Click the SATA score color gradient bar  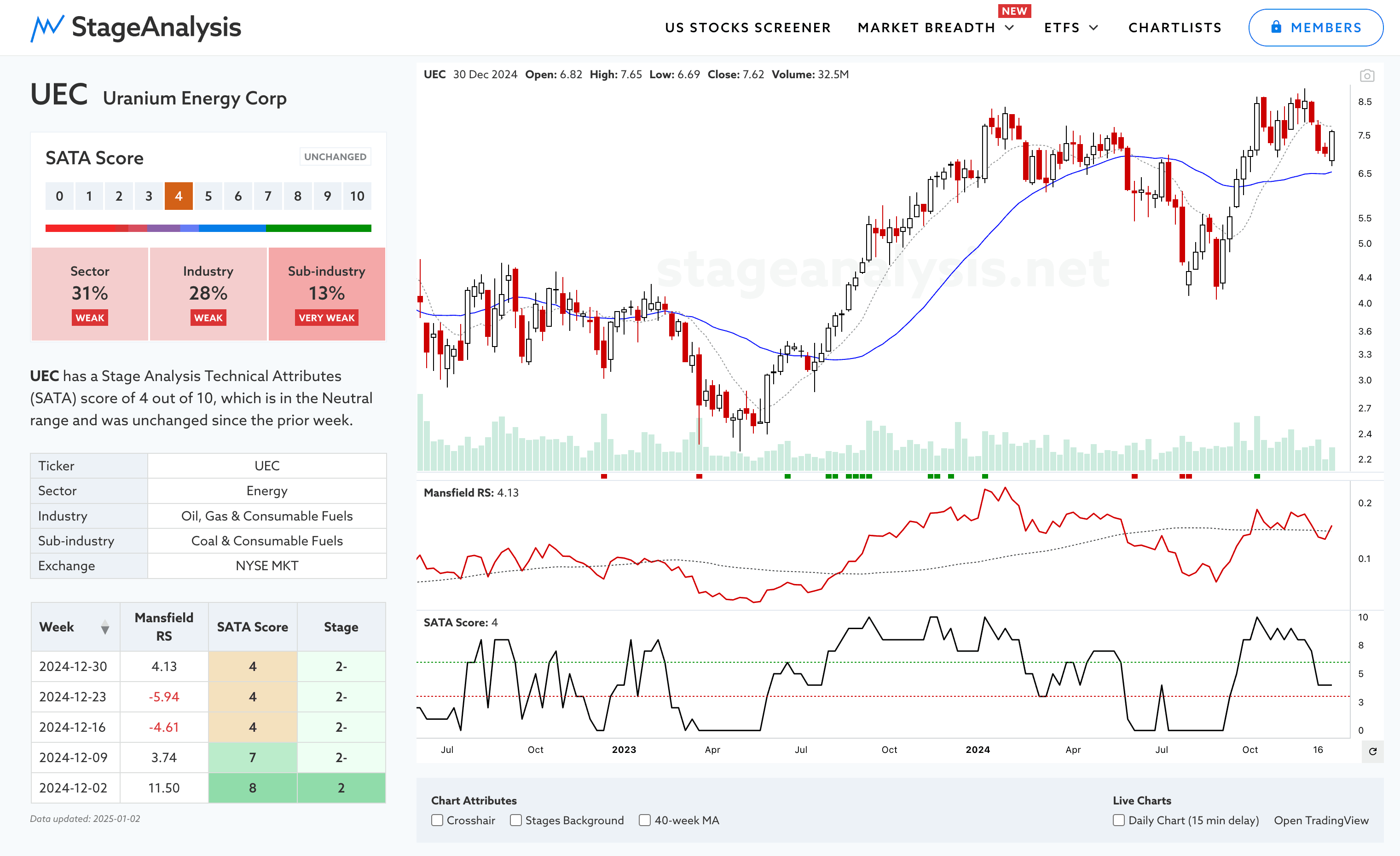(208, 228)
